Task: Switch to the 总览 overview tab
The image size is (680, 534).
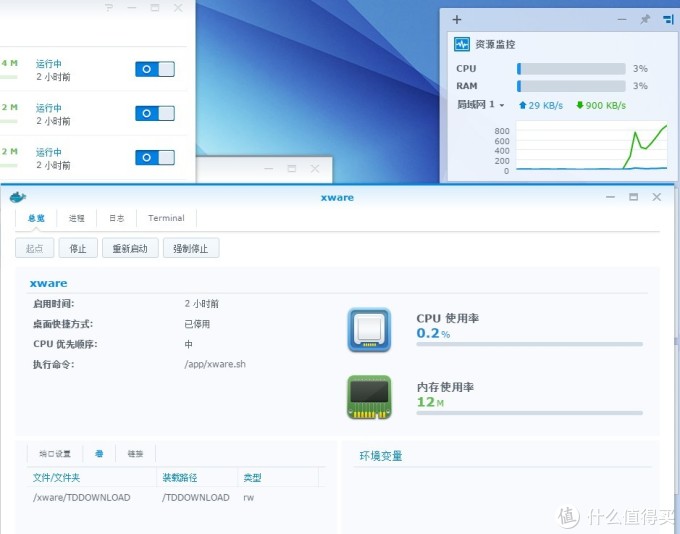Action: pos(36,218)
